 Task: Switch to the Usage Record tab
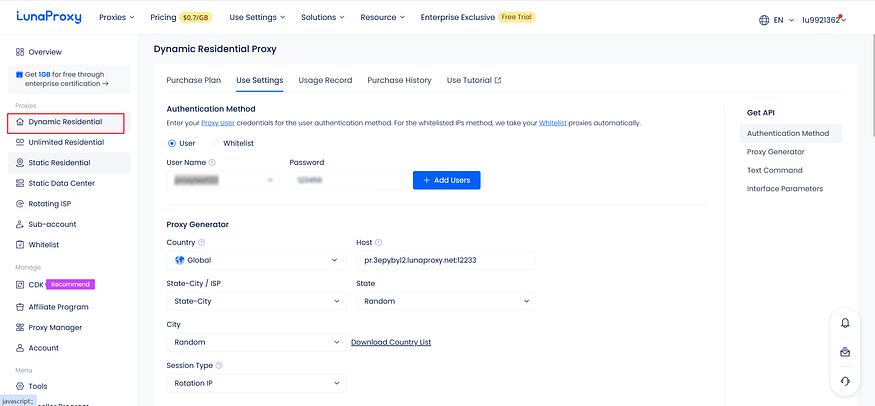(x=325, y=80)
